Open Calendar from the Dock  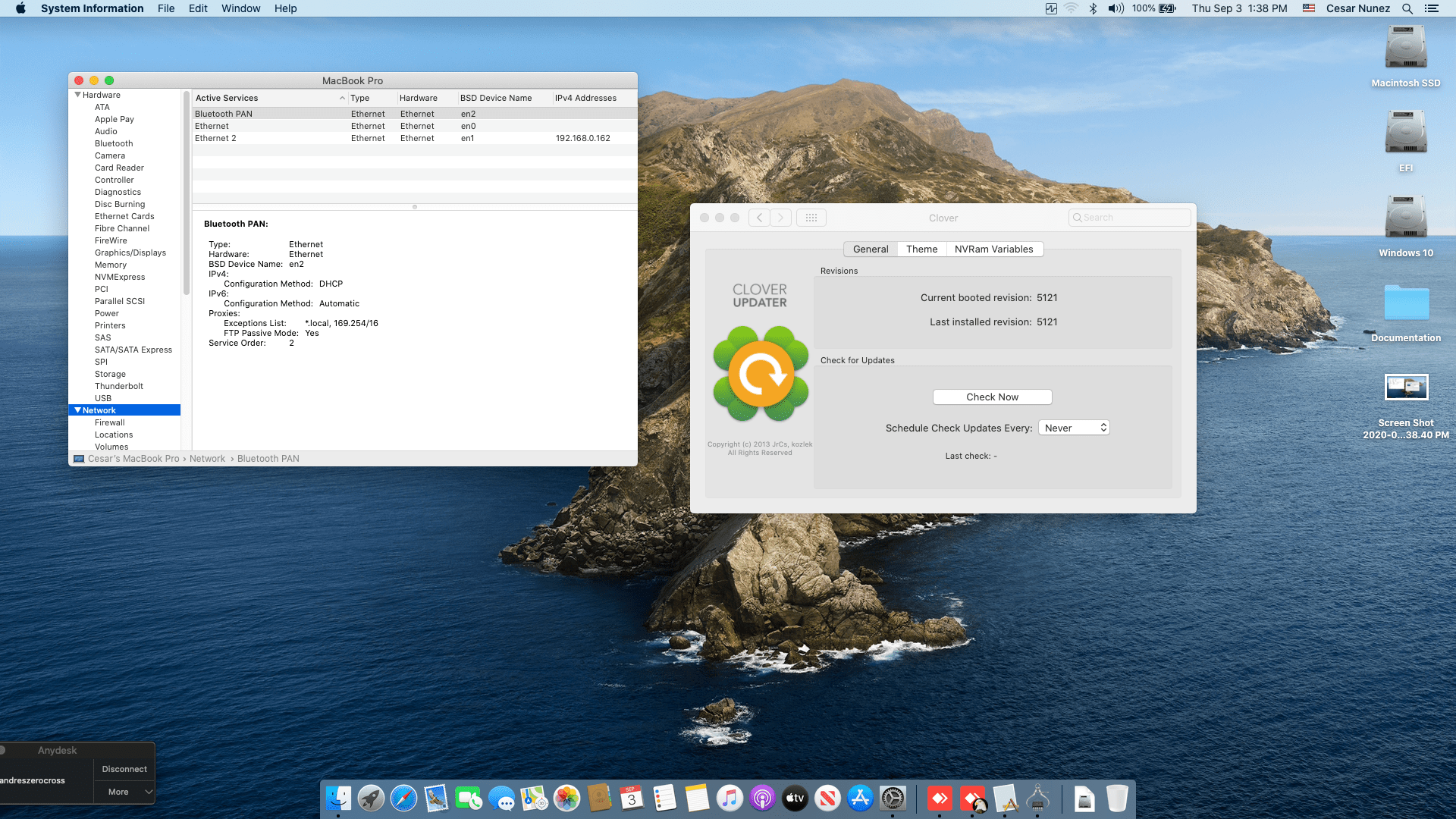coord(632,799)
